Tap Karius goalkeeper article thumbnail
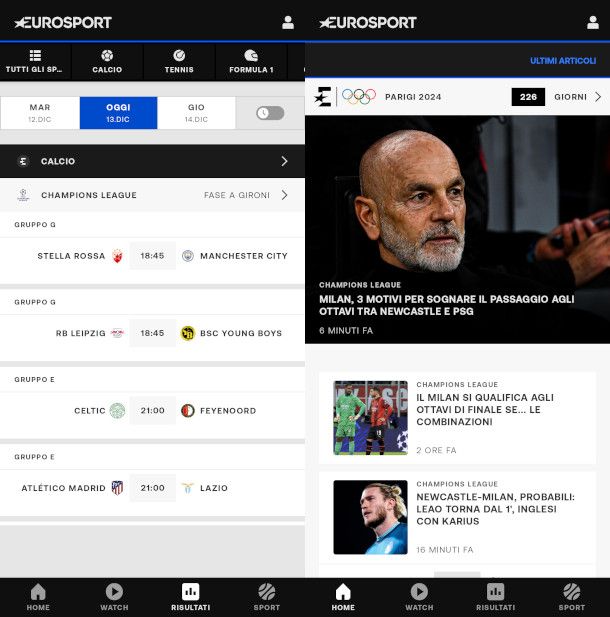Image resolution: width=610 pixels, height=617 pixels. [x=370, y=517]
